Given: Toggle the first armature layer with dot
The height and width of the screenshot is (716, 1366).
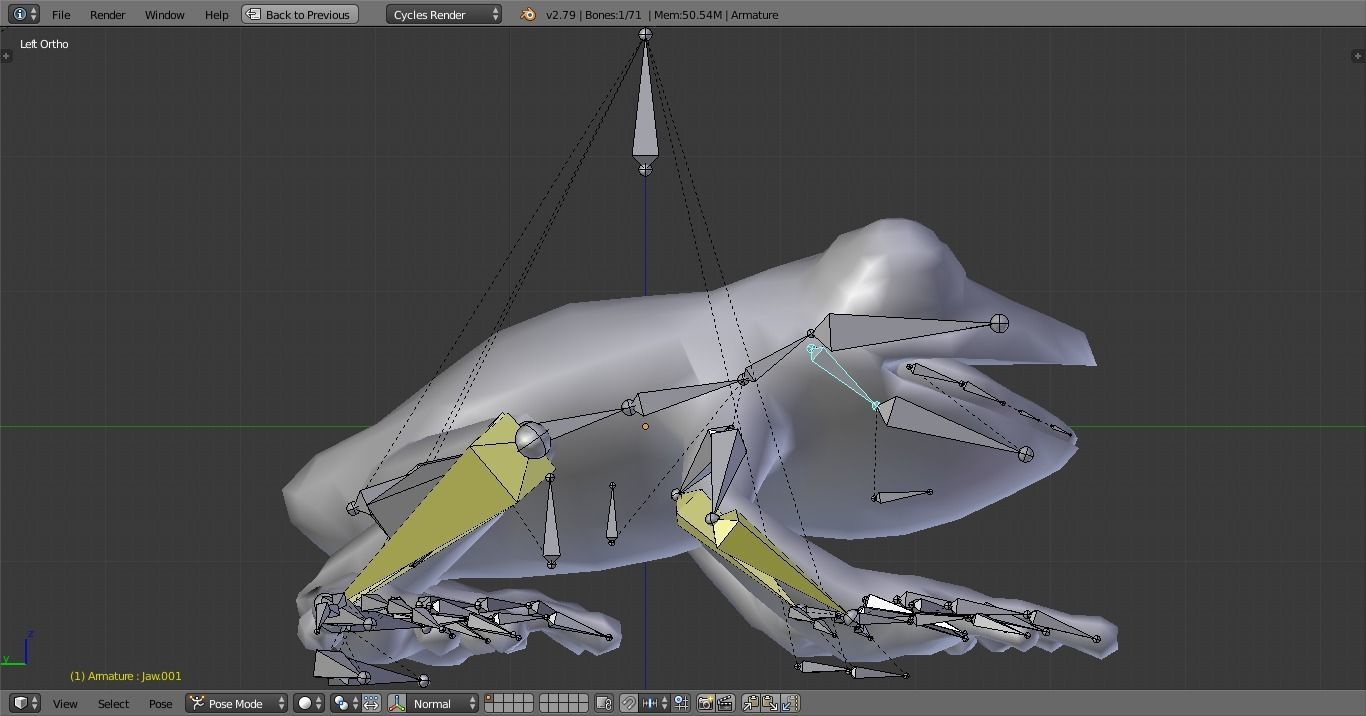Looking at the screenshot, I should 490,698.
